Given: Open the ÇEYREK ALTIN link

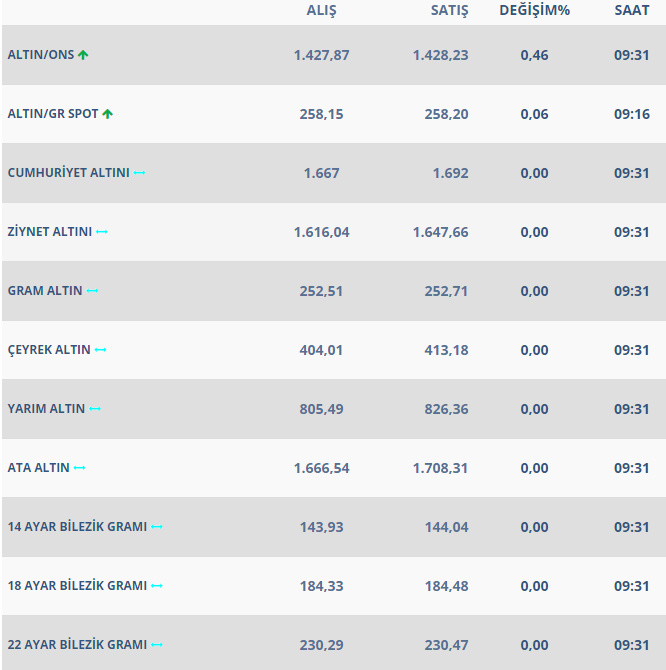Looking at the screenshot, I should coord(49,350).
